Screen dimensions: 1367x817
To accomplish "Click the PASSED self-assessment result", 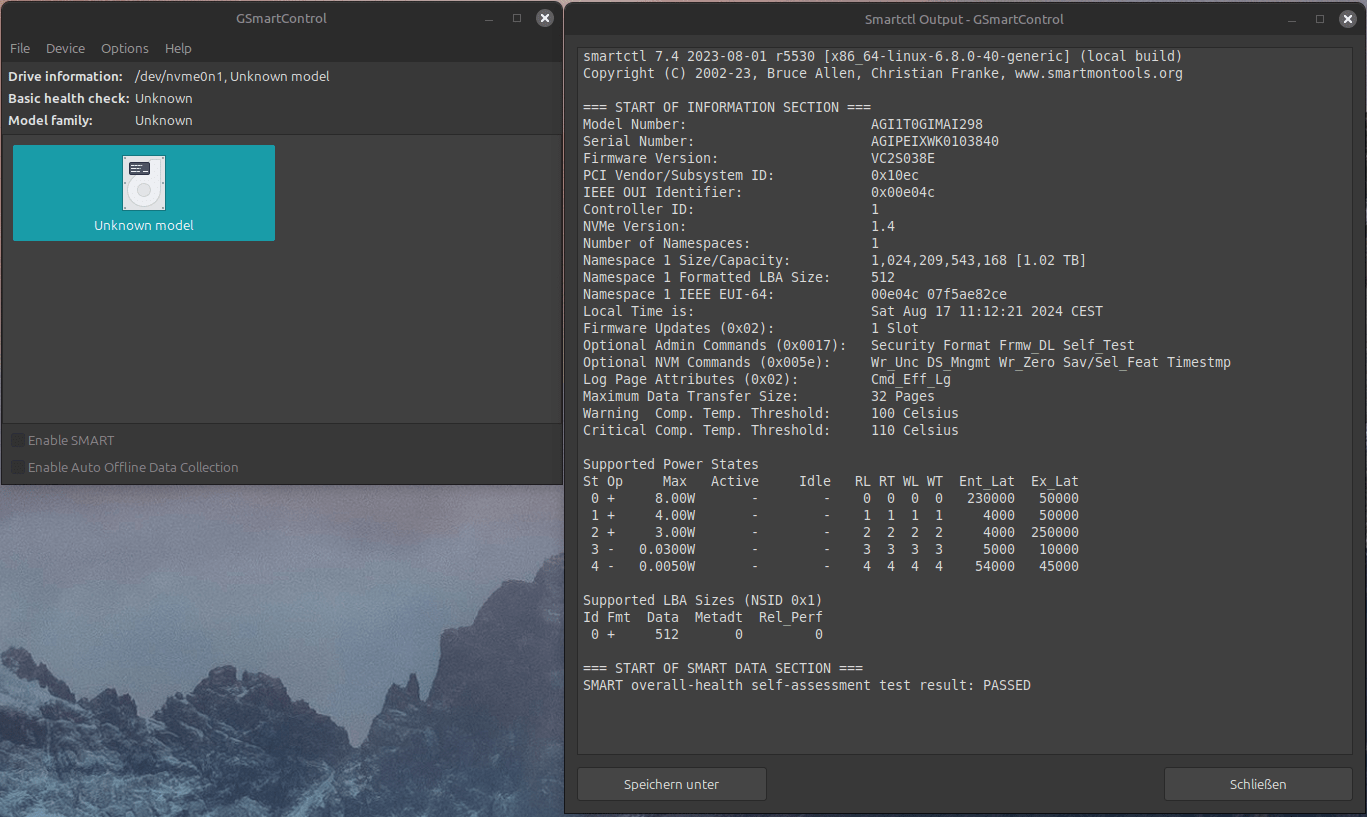I will pos(1007,685).
